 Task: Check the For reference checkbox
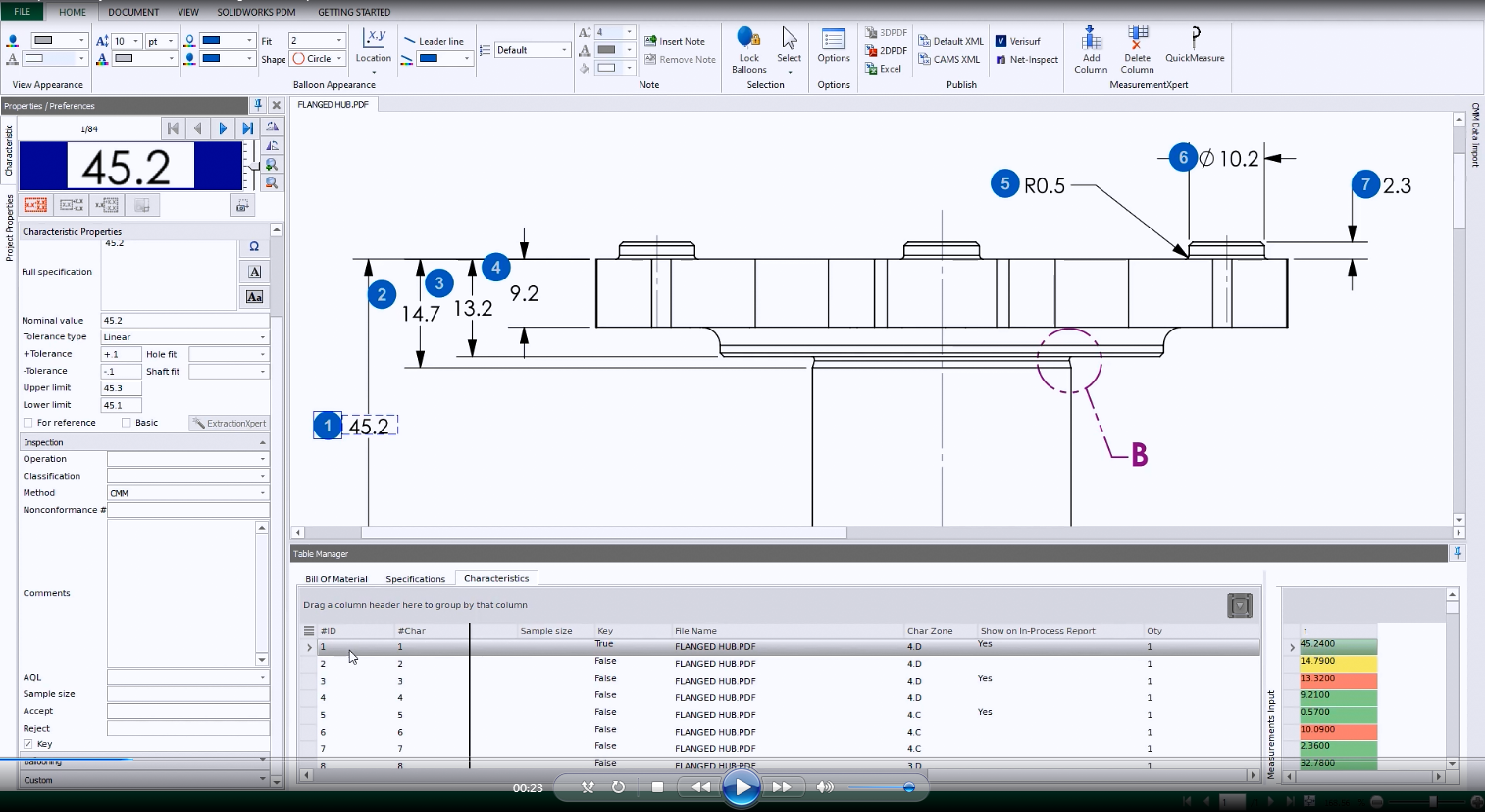point(28,423)
